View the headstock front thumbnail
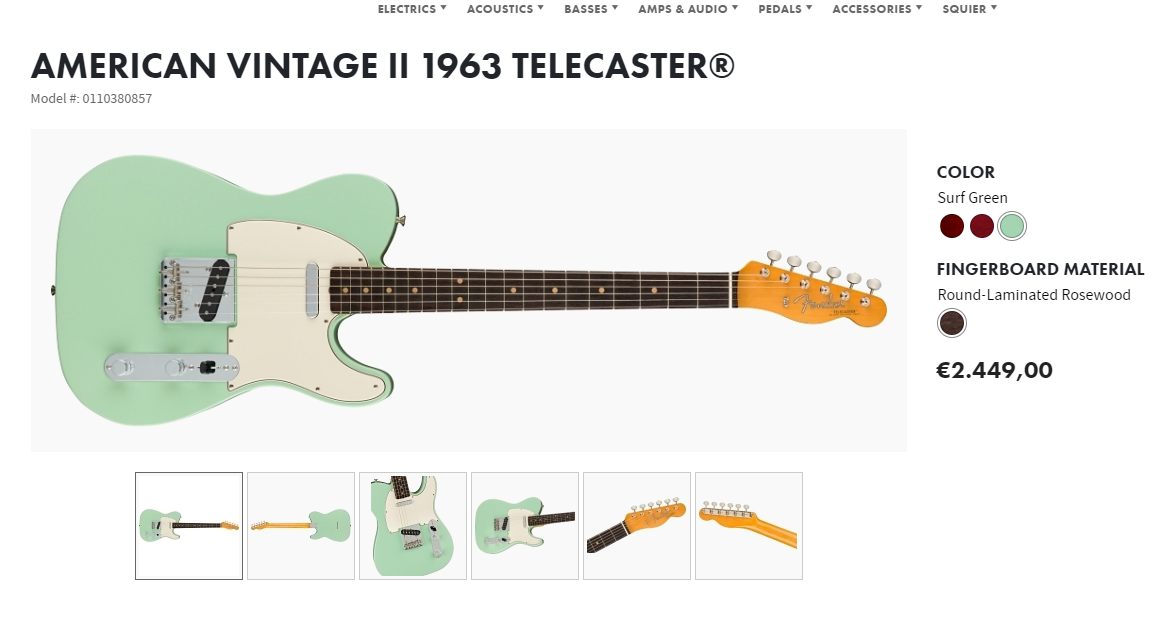This screenshot has width=1161, height=617. (637, 526)
